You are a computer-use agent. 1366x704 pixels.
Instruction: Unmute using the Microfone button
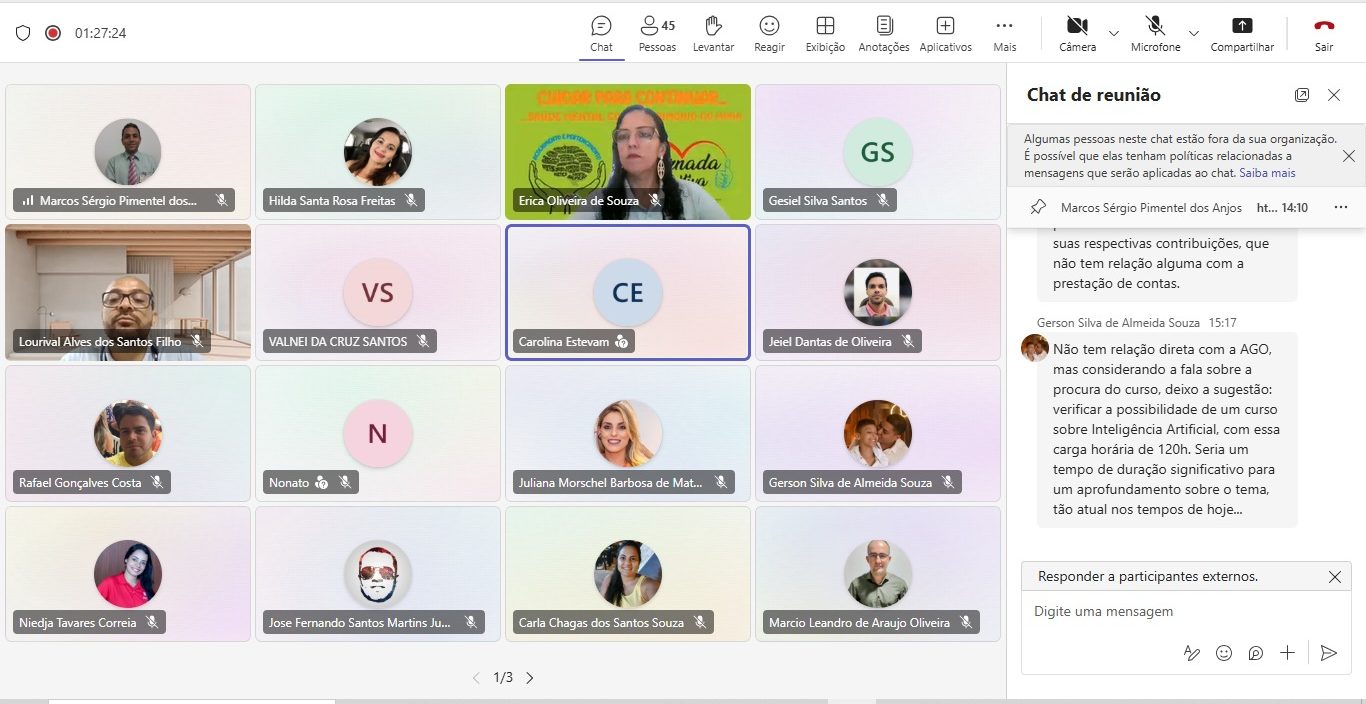1155,33
